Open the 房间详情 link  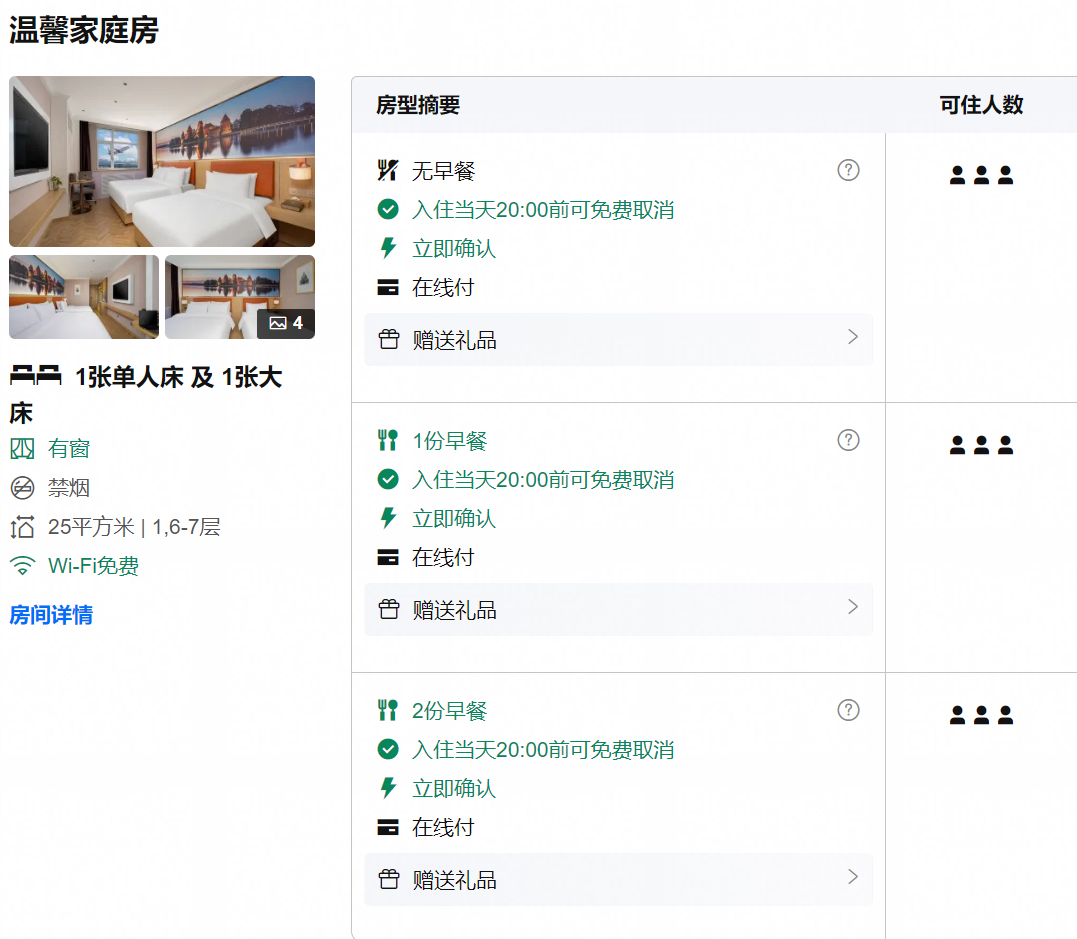pos(51,615)
